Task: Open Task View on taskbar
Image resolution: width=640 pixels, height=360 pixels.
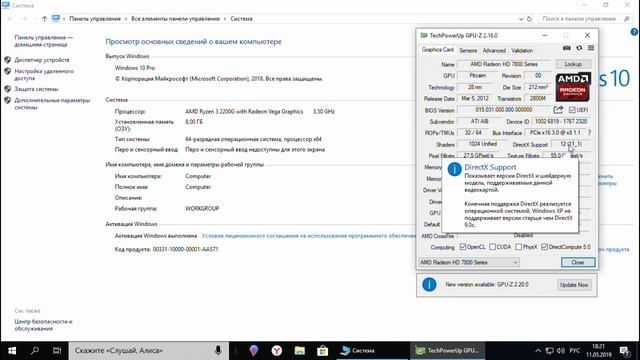Action: [57, 351]
